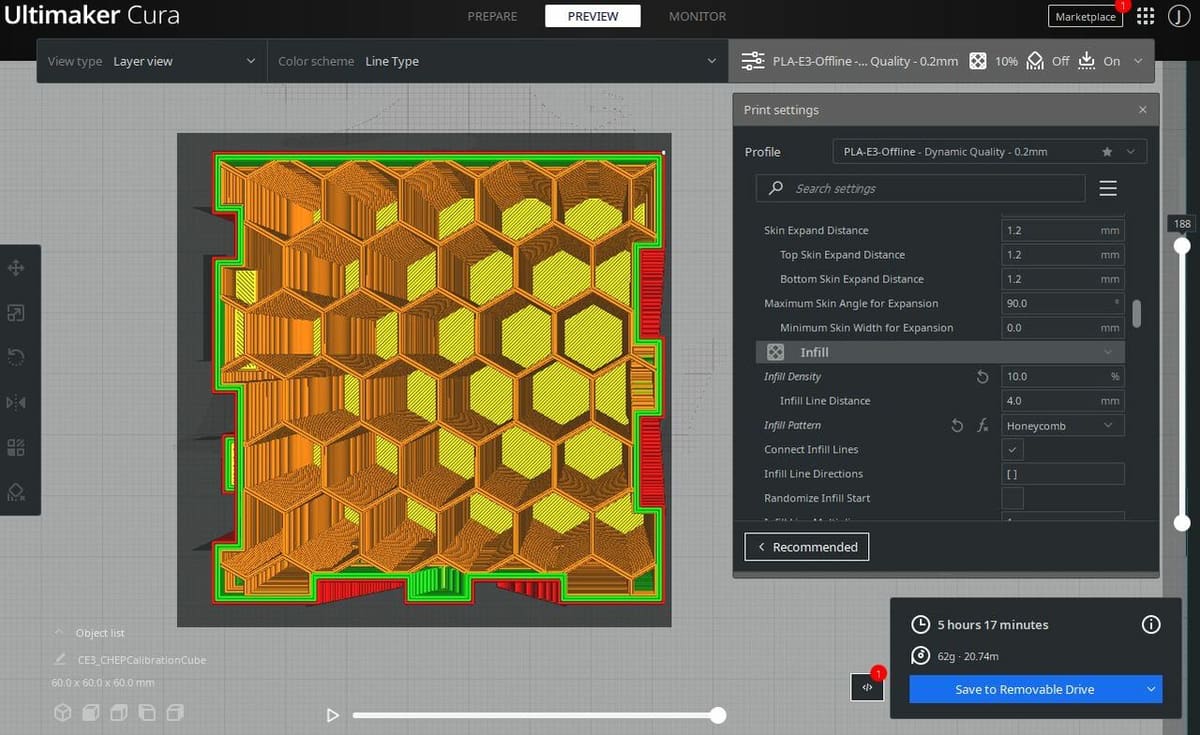Click the Infill Density value field

point(1063,377)
